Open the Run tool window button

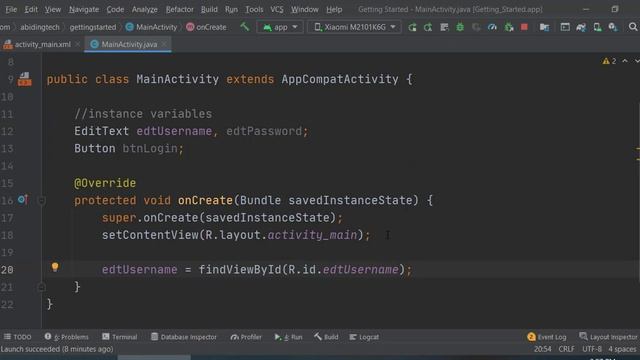tap(288, 337)
